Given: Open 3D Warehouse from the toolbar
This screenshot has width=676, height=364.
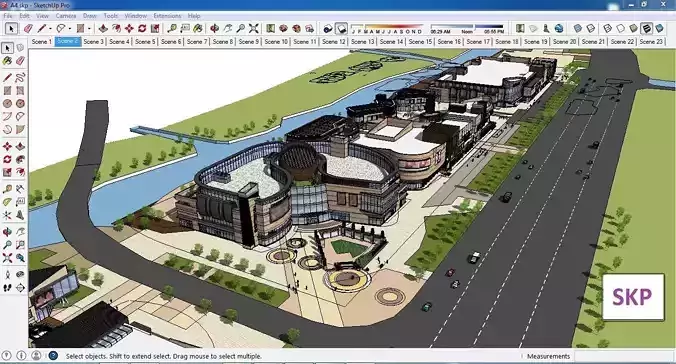Looking at the screenshot, I should click(283, 28).
